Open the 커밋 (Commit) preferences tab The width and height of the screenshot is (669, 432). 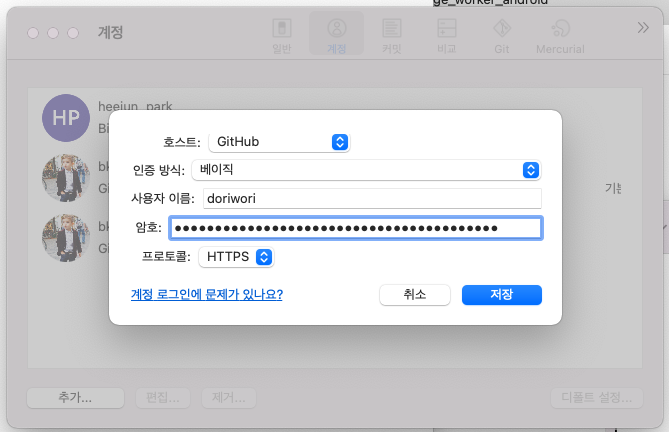point(391,36)
